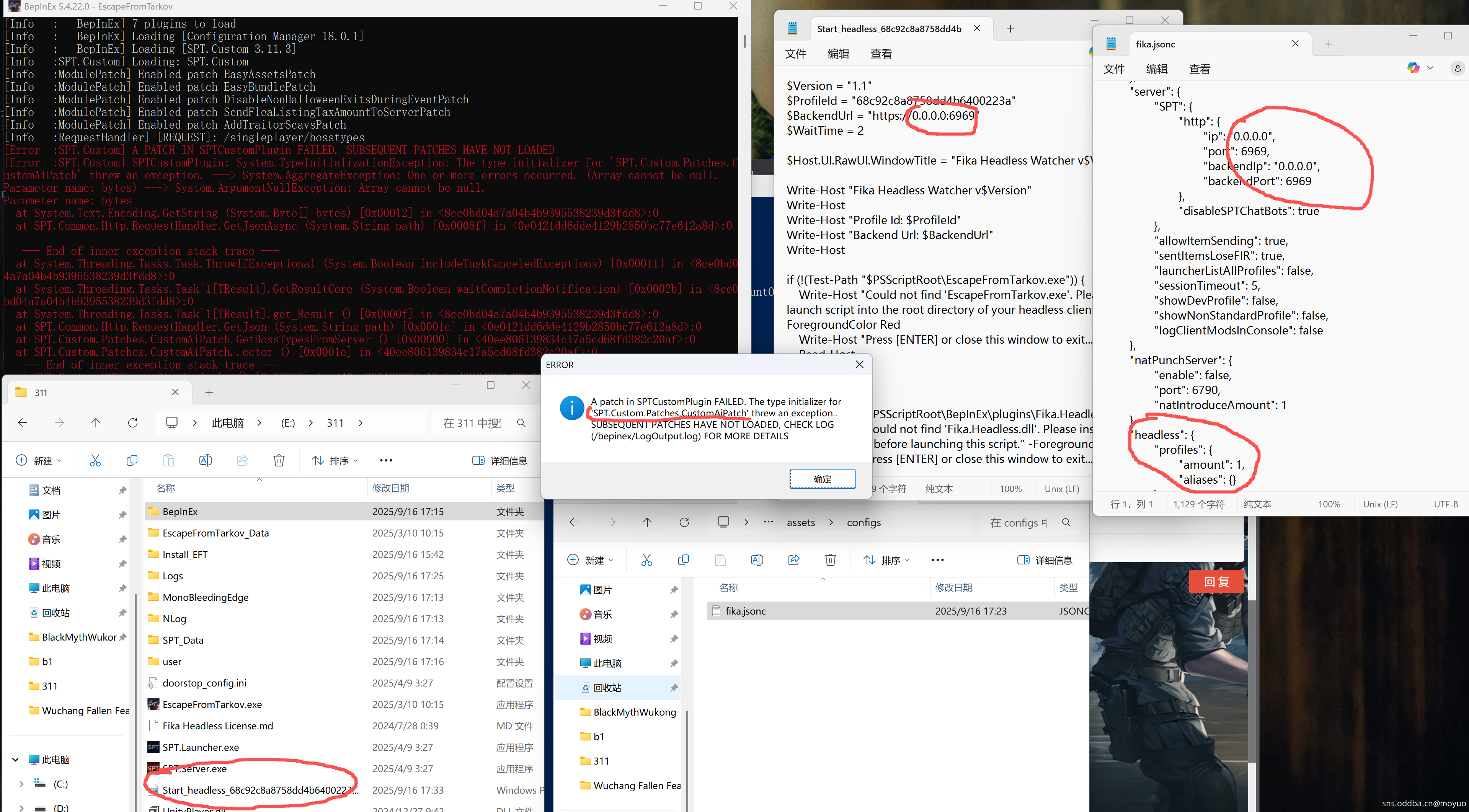Go back in configs Explorer window
The width and height of the screenshot is (1469, 812).
[x=574, y=522]
